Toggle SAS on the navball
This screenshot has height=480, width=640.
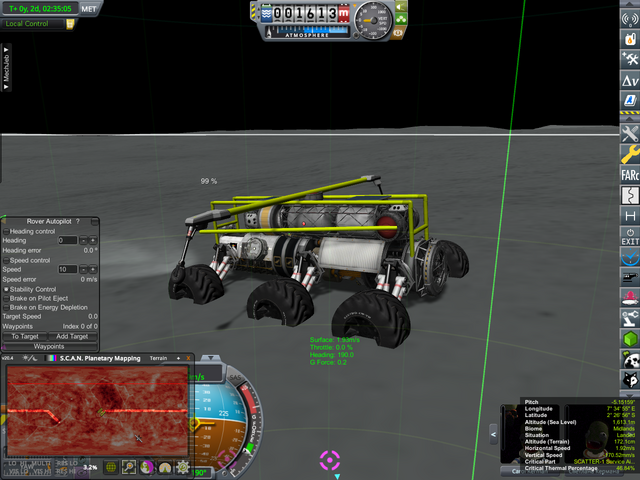coord(236,378)
